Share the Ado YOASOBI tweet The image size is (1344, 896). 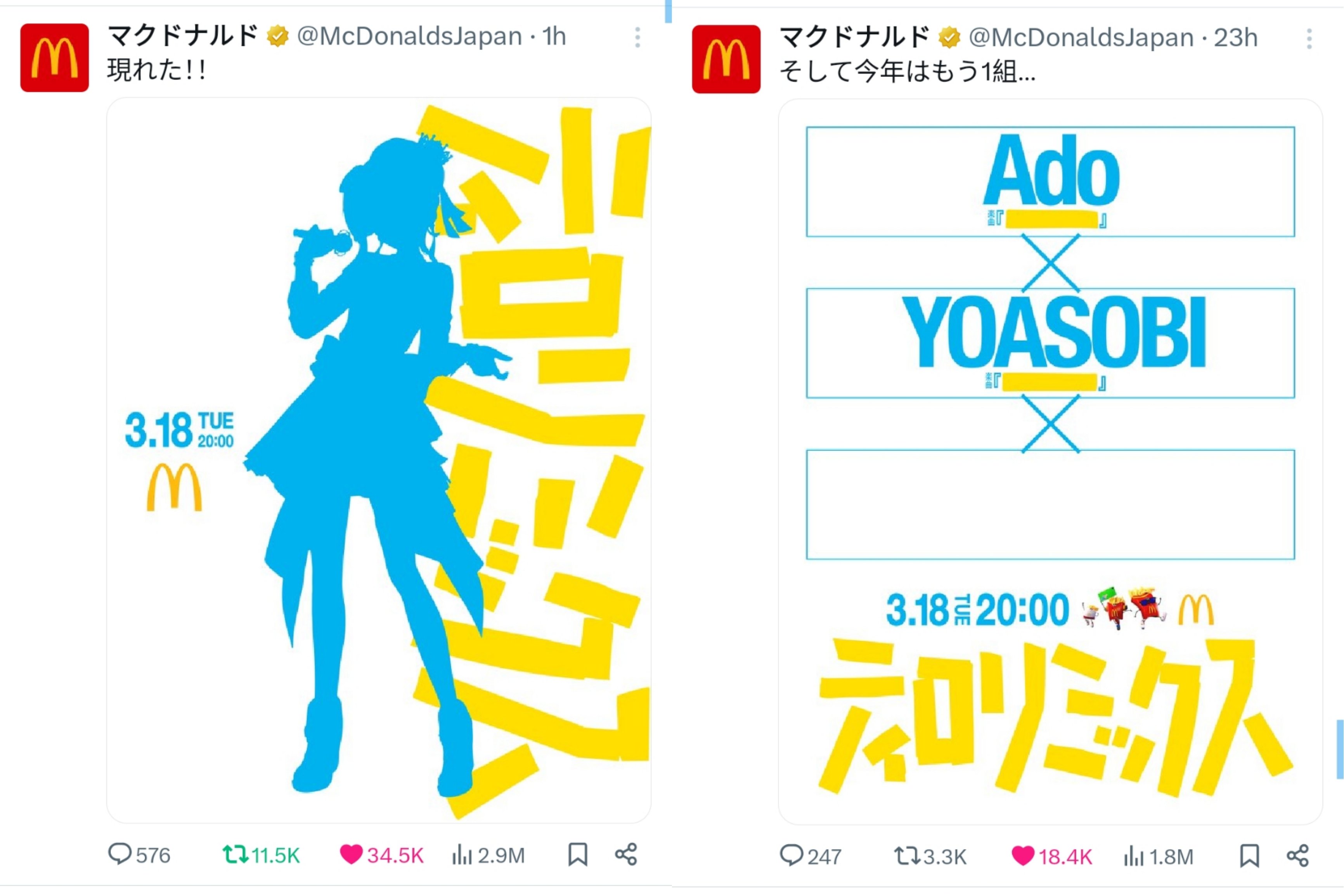coord(1298,856)
